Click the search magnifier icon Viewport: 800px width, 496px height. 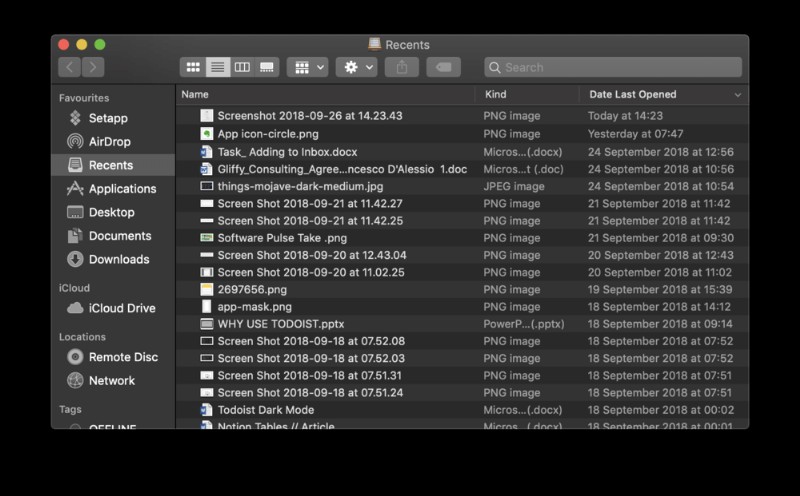click(494, 67)
